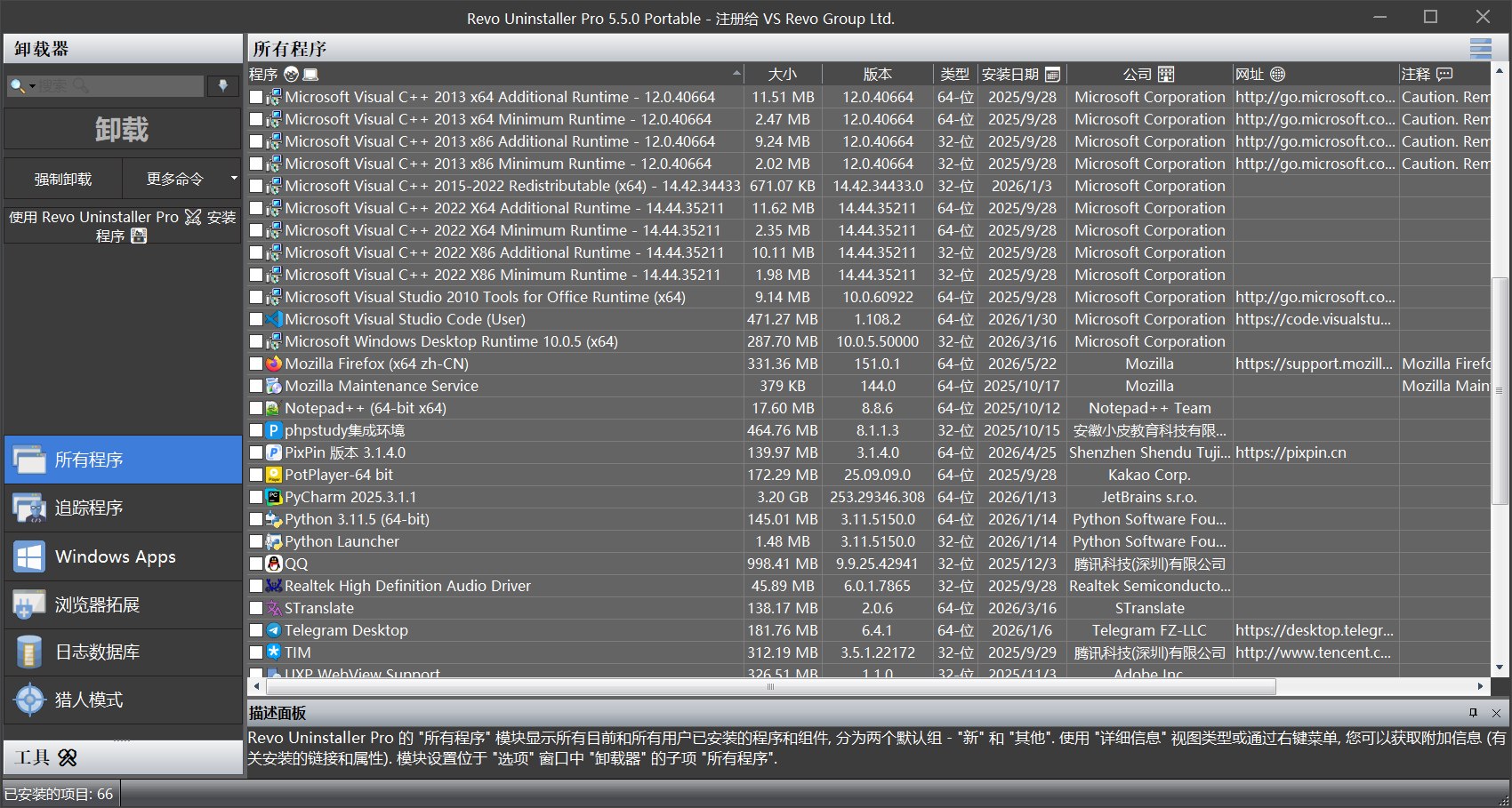This screenshot has width=1512, height=808.
Task: Click the Telegram Desktop icon
Action: pos(274,630)
